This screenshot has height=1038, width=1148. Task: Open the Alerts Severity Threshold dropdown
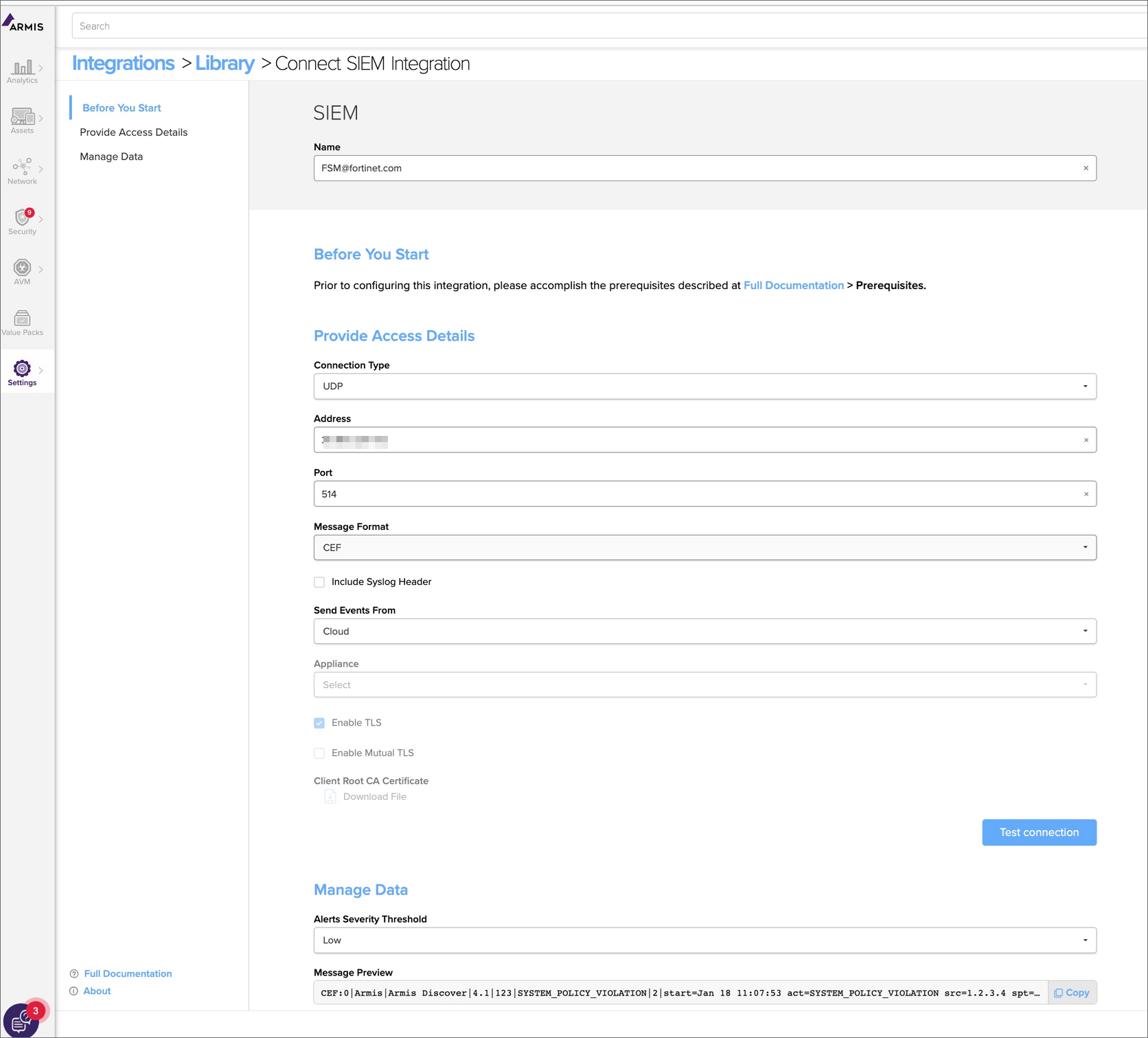click(x=1085, y=940)
